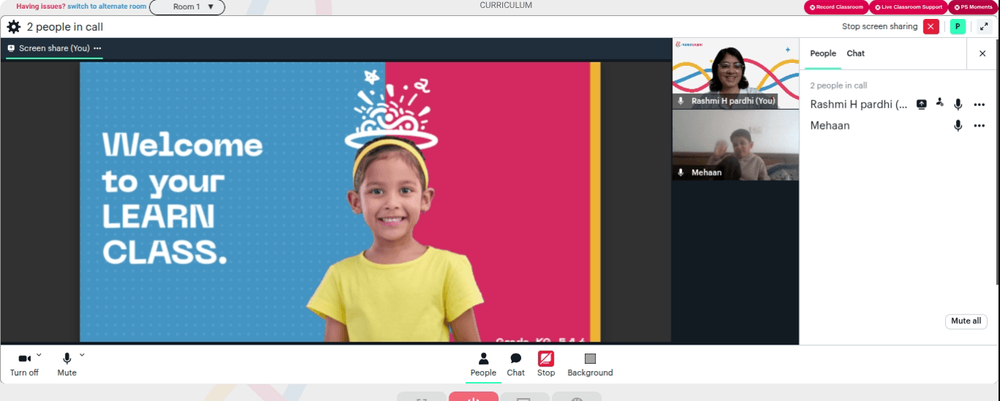1000x401 pixels.
Task: Select the People tab in side panel
Action: [823, 54]
